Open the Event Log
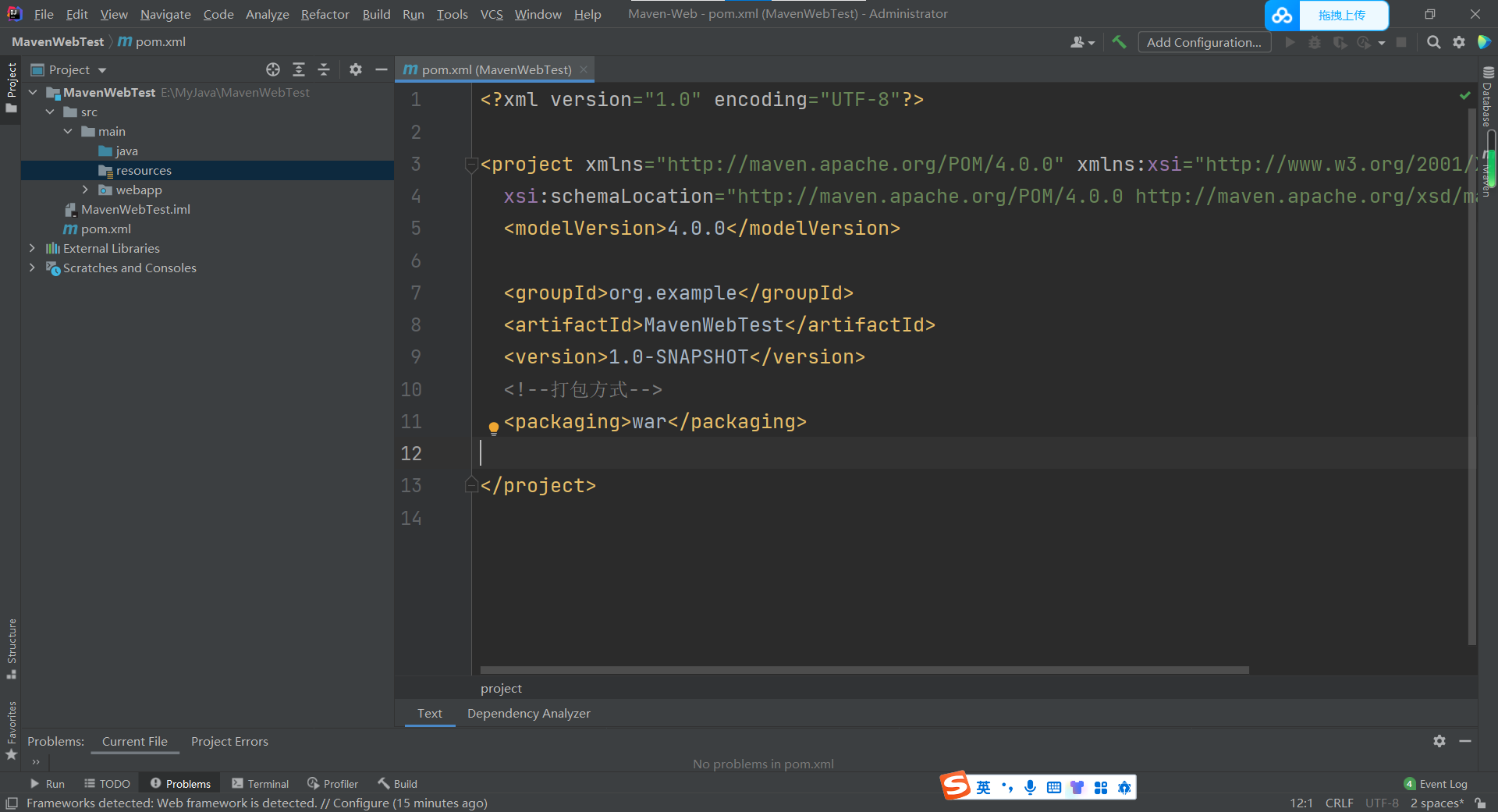Image resolution: width=1498 pixels, height=812 pixels. coord(1436,784)
